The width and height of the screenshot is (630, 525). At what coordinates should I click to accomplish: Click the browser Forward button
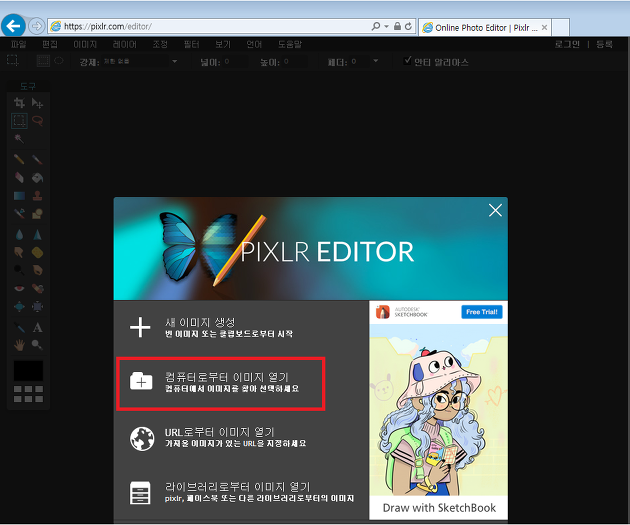click(x=37, y=26)
